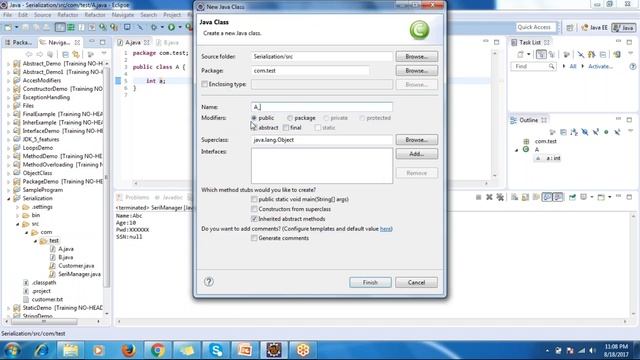
Task: Click the Name input field
Action: coord(322,107)
